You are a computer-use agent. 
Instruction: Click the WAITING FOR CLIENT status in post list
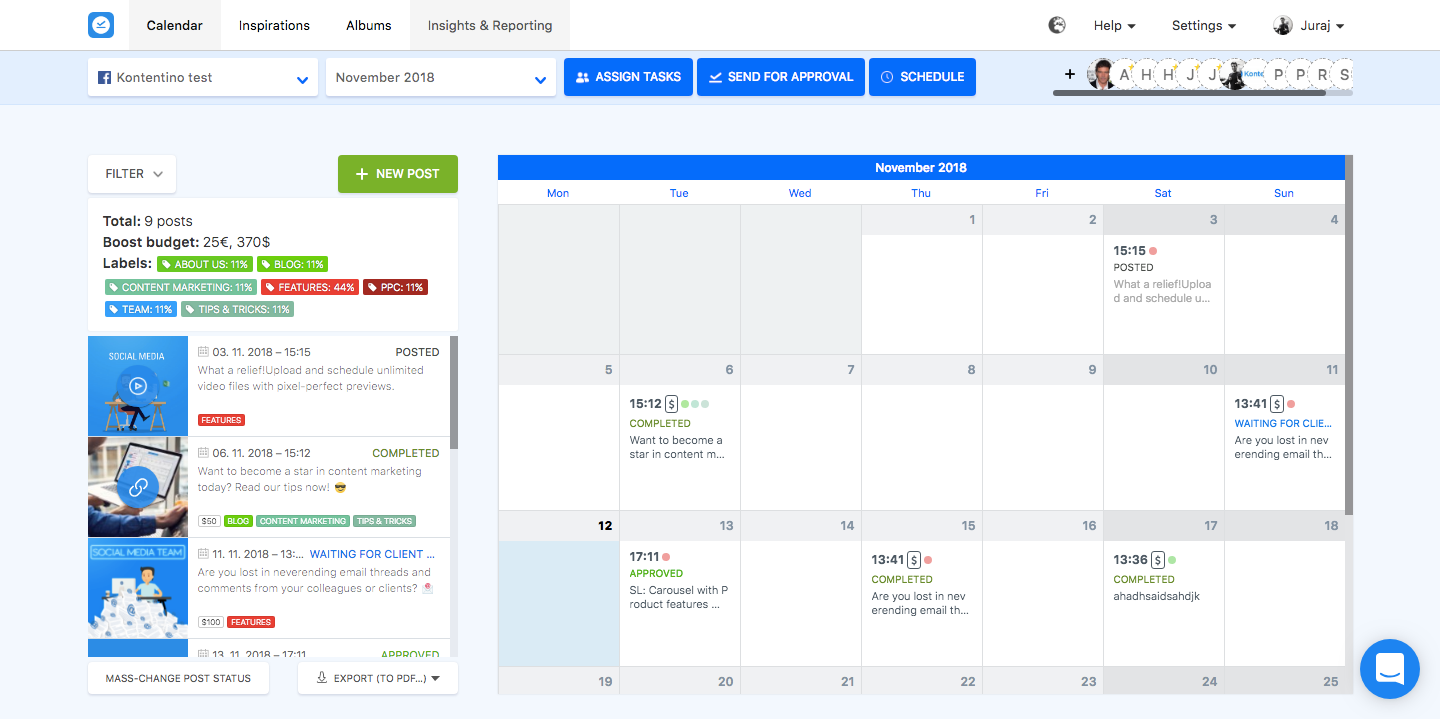click(373, 554)
